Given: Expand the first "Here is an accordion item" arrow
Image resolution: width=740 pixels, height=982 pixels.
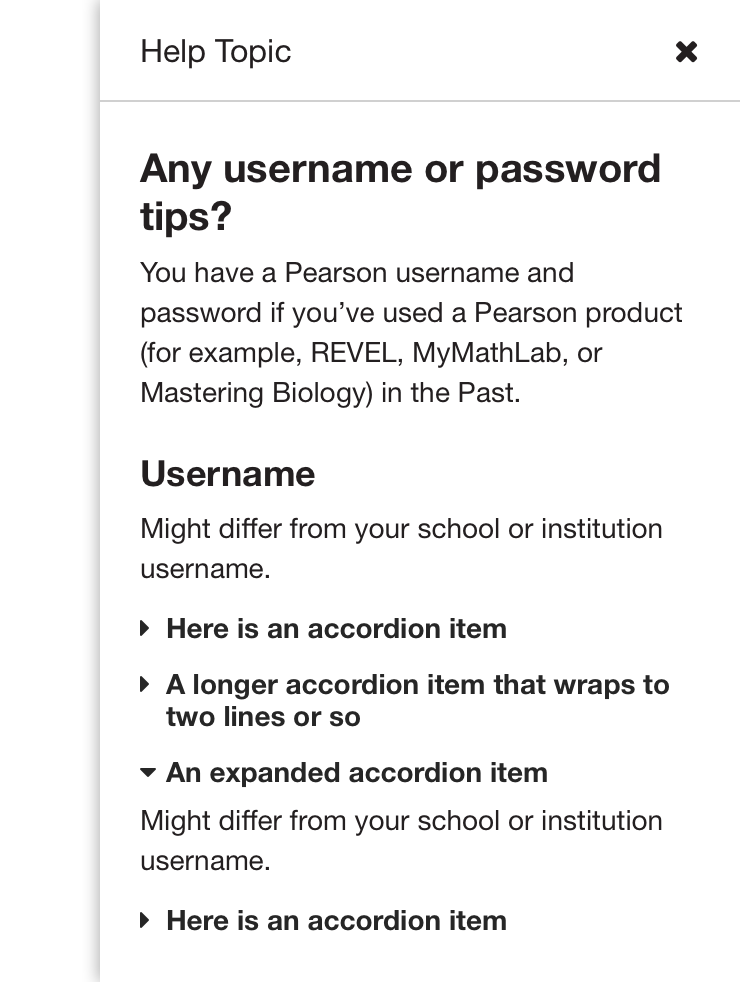Looking at the screenshot, I should coord(146,629).
